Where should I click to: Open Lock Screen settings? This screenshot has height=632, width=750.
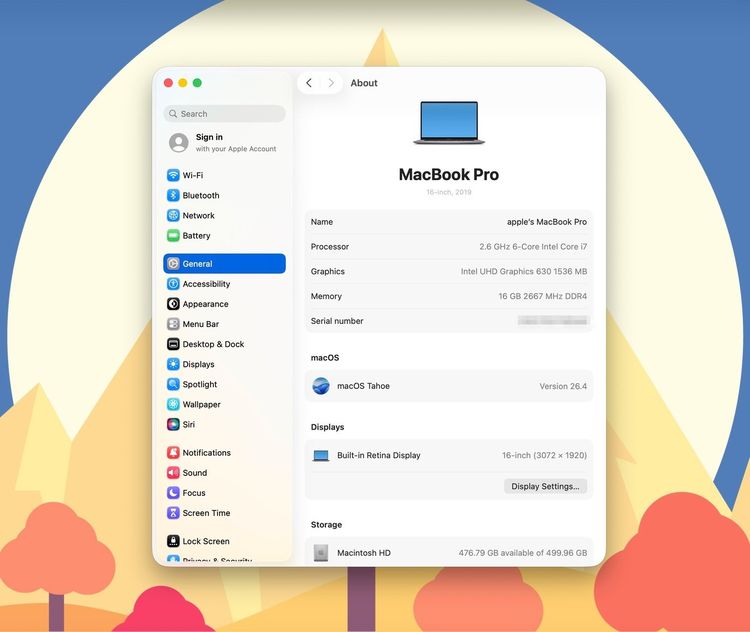click(224, 541)
